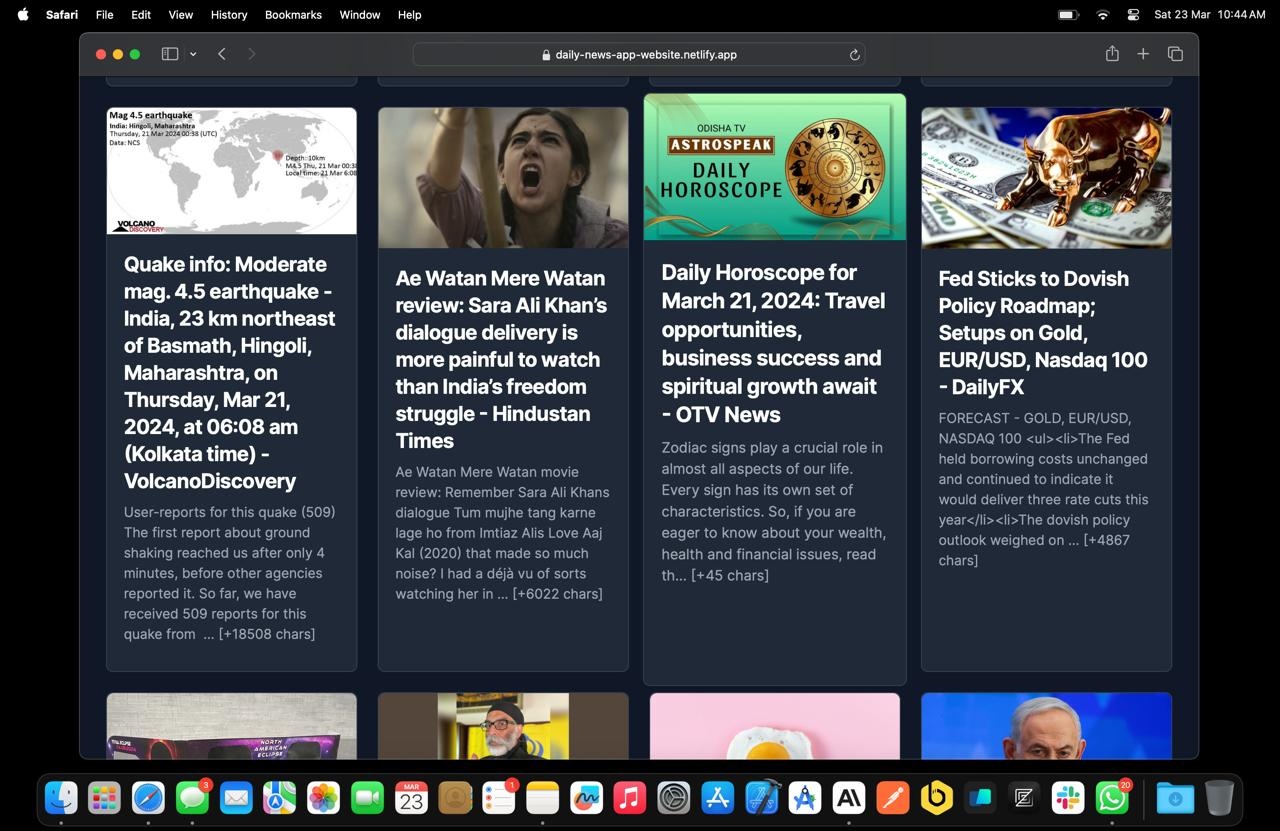Click the Daily Horoscope Astrospeak thumbnail
1280x831 pixels.
coord(774,167)
